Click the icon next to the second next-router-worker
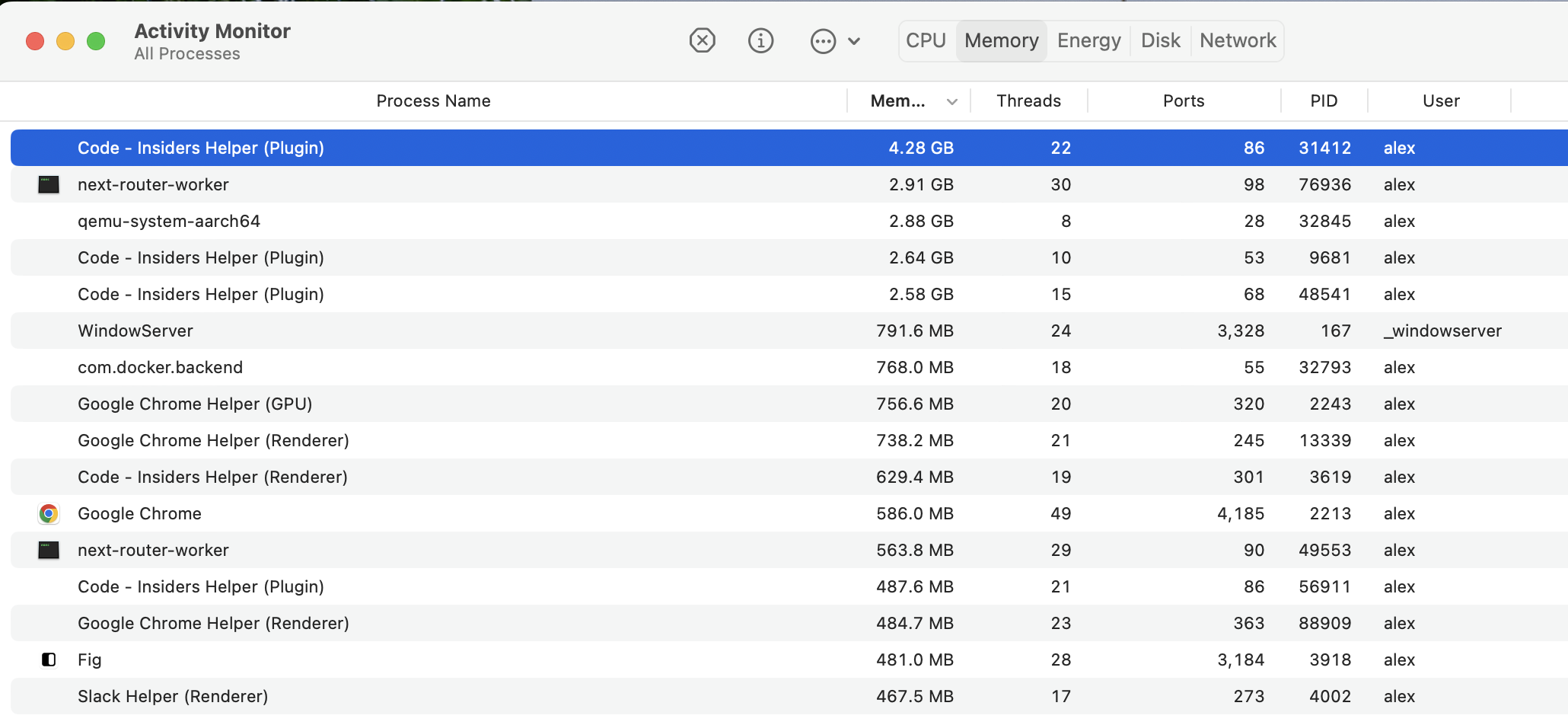 [x=49, y=550]
